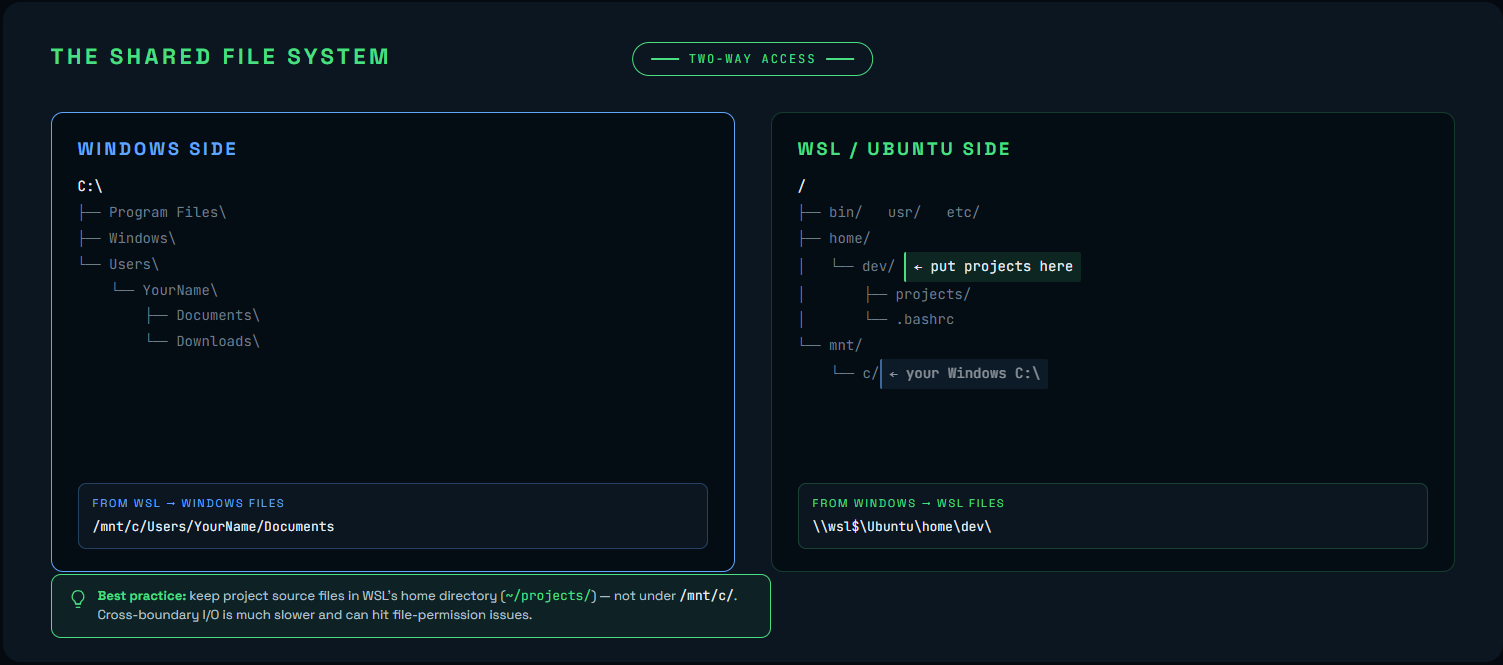Viewport: 1503px width, 665px height.
Task: Select the .bashrc file row
Action: click(910, 319)
